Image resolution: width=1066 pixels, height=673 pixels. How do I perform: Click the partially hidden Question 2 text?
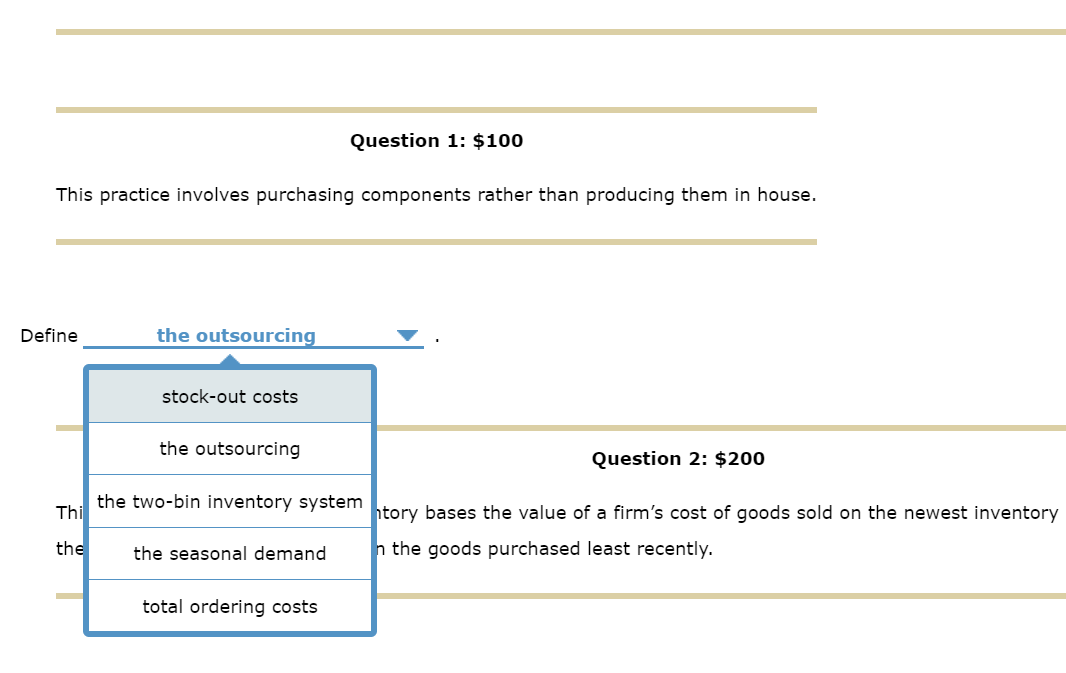(700, 513)
